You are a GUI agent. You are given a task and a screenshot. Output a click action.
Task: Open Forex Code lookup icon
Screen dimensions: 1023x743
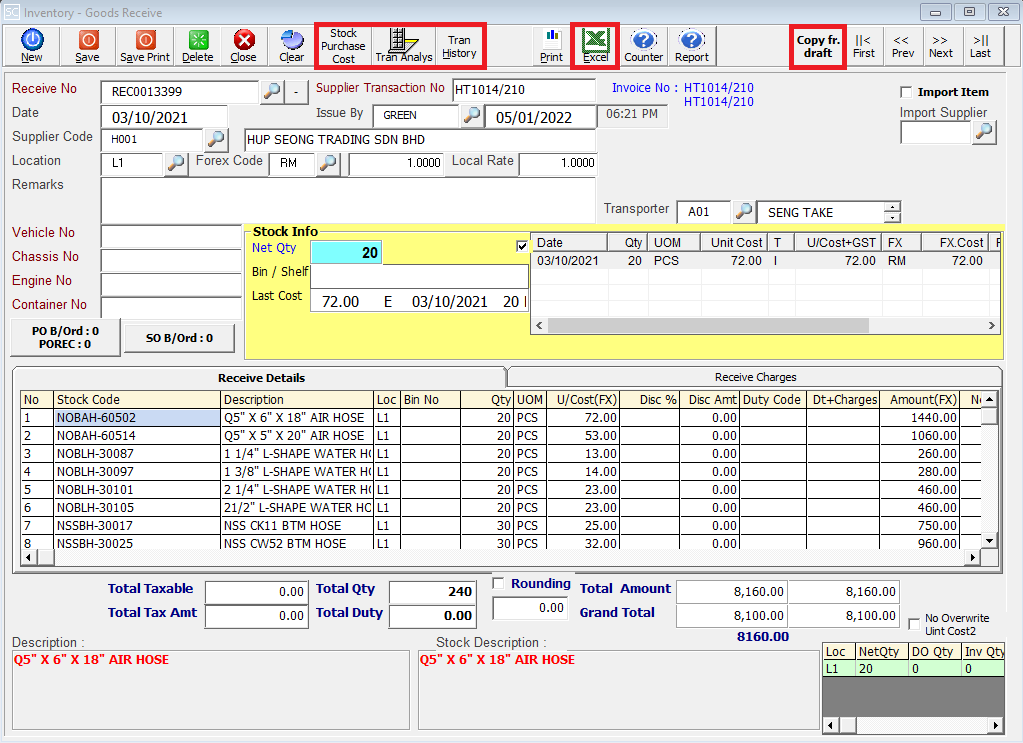(328, 163)
